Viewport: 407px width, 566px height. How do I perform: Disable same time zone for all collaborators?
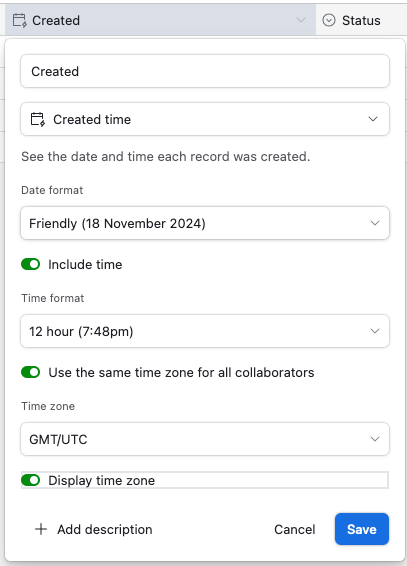tap(31, 372)
